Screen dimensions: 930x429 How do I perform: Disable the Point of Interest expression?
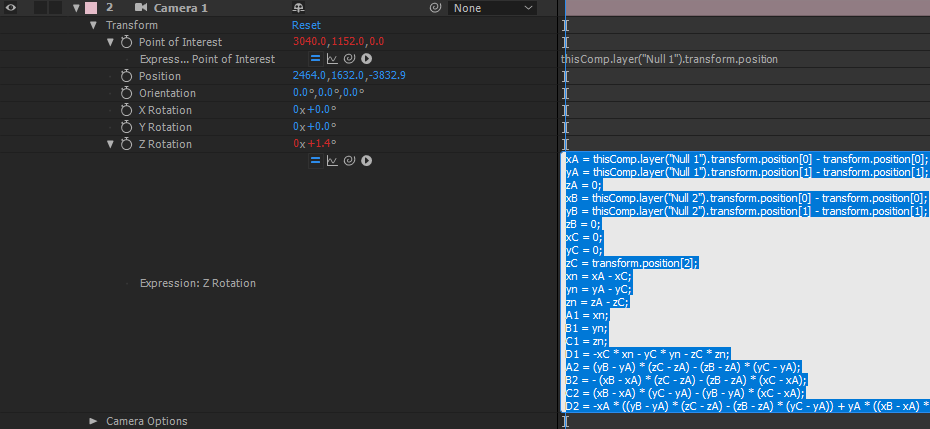tap(315, 59)
